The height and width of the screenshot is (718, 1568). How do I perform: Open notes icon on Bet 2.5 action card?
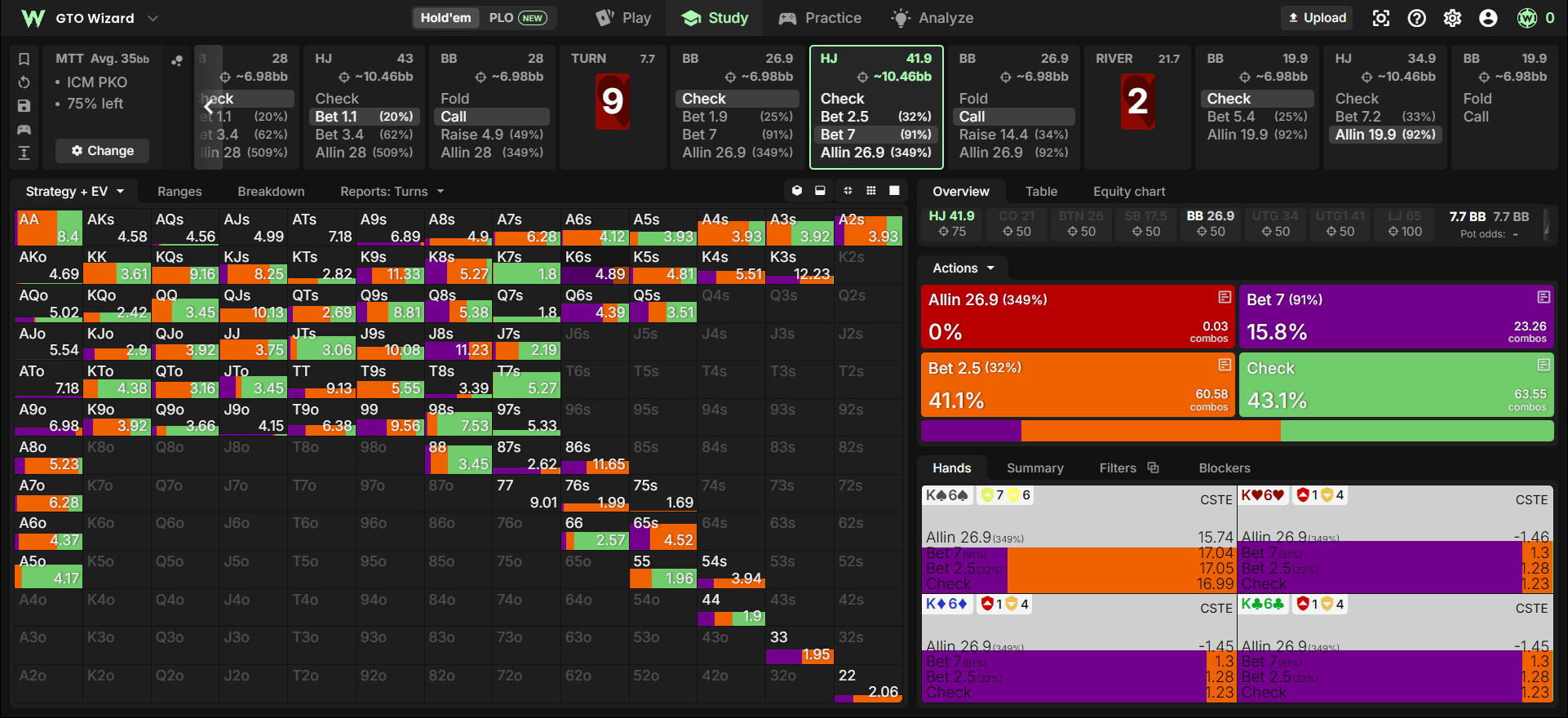[1225, 365]
